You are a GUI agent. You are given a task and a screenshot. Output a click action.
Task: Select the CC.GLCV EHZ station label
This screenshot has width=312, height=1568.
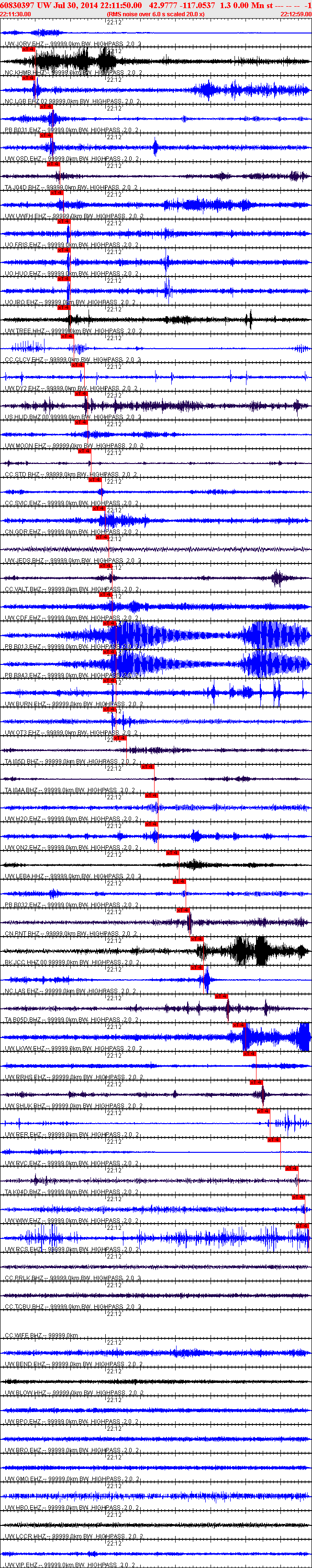(x=73, y=360)
